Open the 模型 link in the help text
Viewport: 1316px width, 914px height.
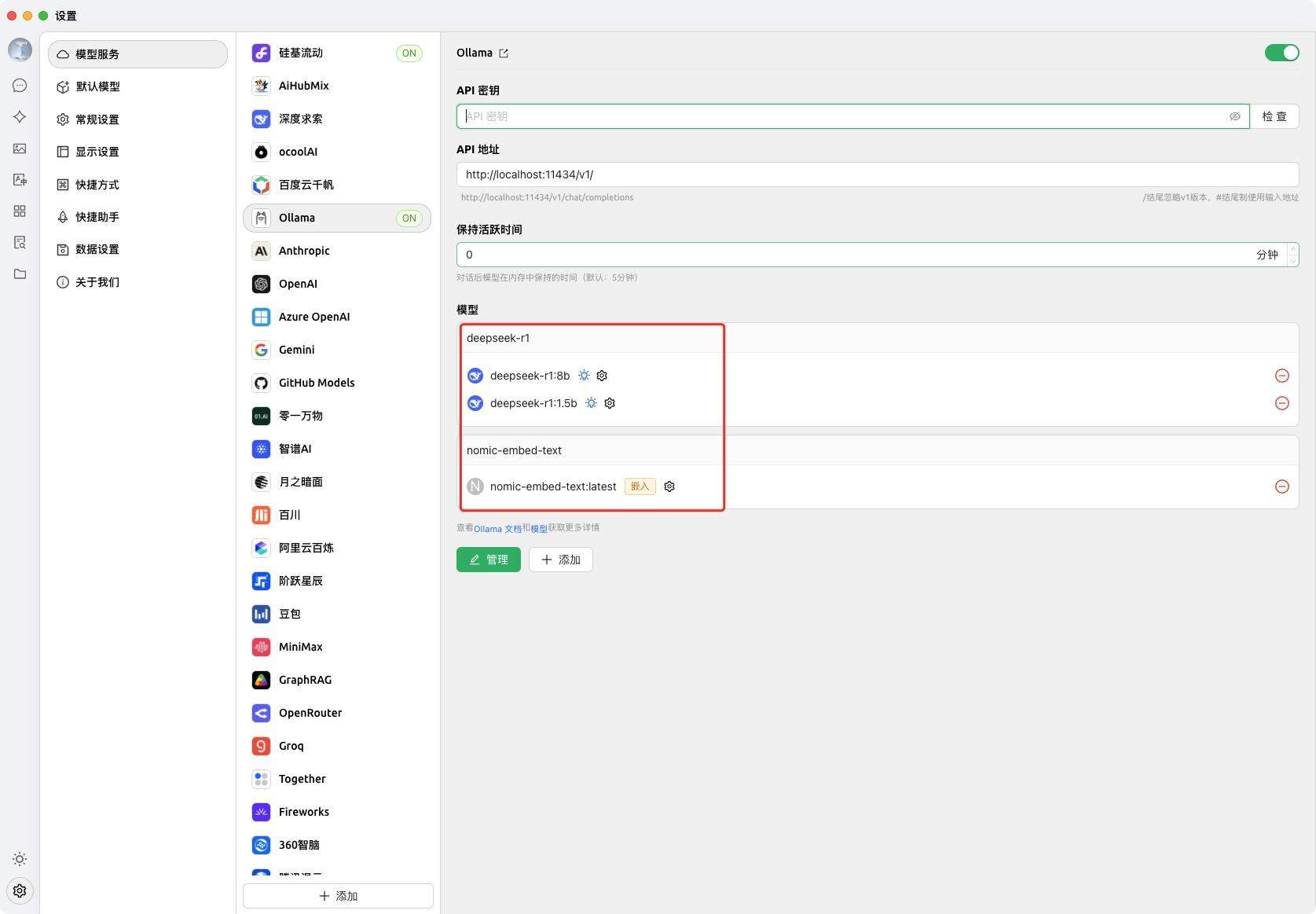539,528
